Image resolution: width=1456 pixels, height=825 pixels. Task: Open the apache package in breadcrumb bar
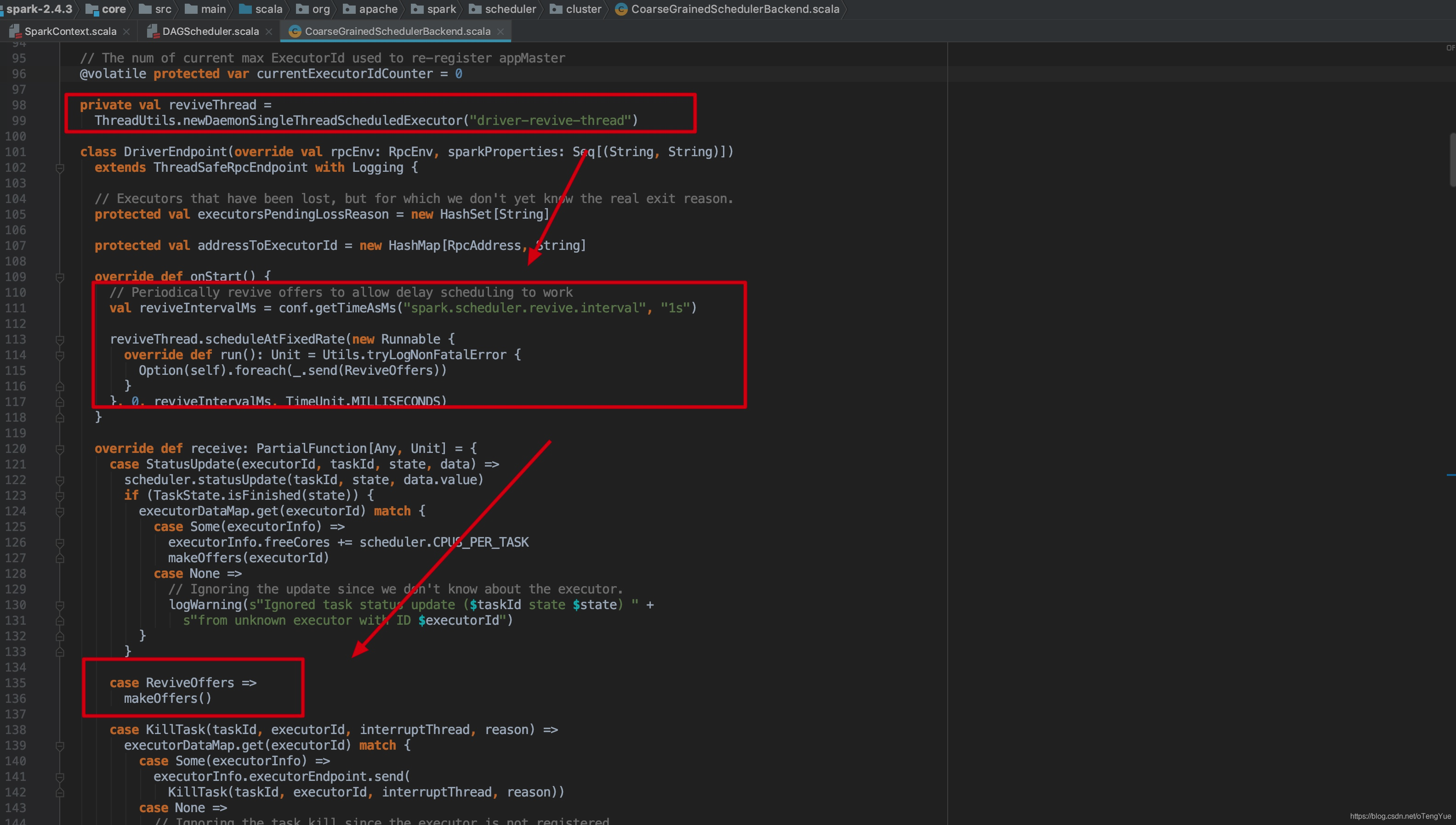(x=370, y=9)
